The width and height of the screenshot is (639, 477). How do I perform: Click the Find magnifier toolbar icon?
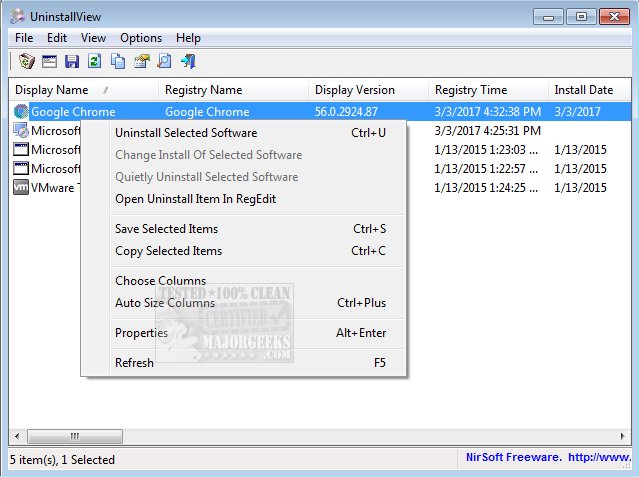[164, 62]
